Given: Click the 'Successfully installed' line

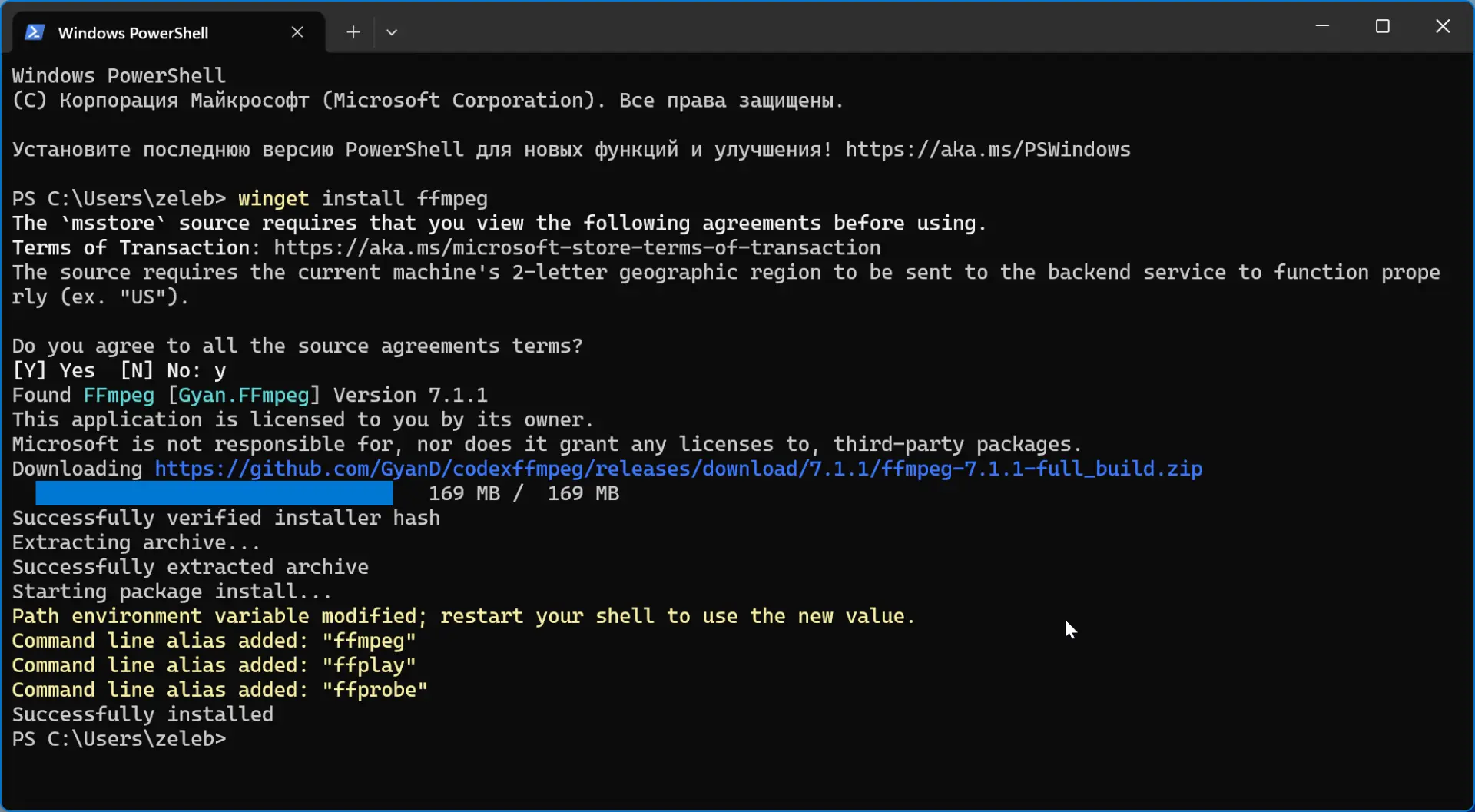Looking at the screenshot, I should 143,715.
